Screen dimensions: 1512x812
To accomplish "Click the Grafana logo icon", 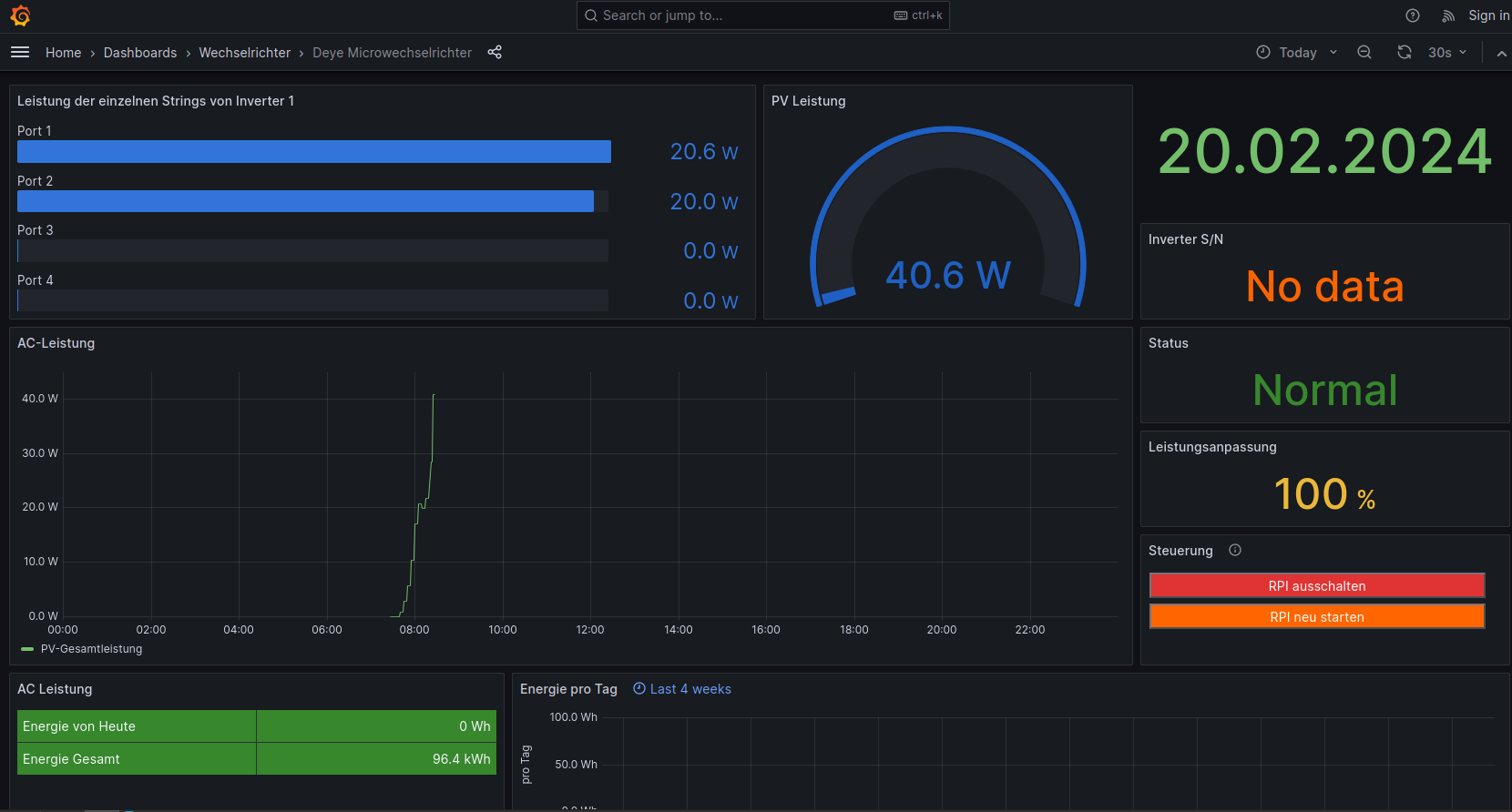I will [20, 15].
